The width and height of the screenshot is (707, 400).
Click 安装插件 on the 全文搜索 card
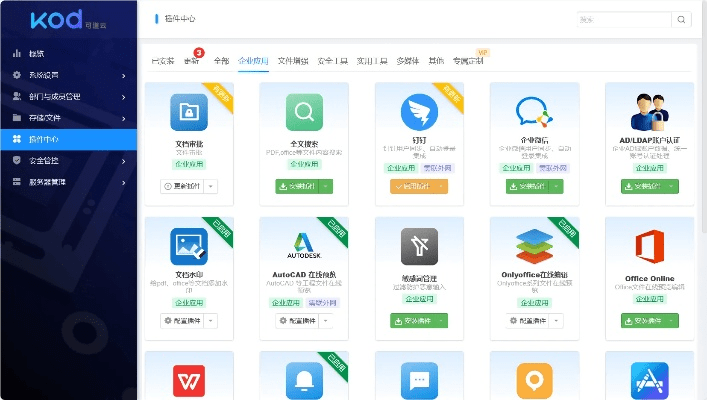[x=298, y=186]
